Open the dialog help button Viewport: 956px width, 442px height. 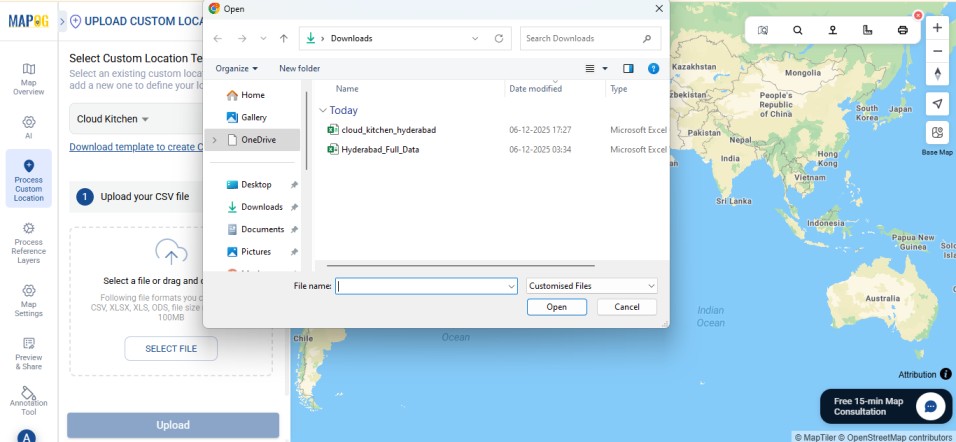654,69
